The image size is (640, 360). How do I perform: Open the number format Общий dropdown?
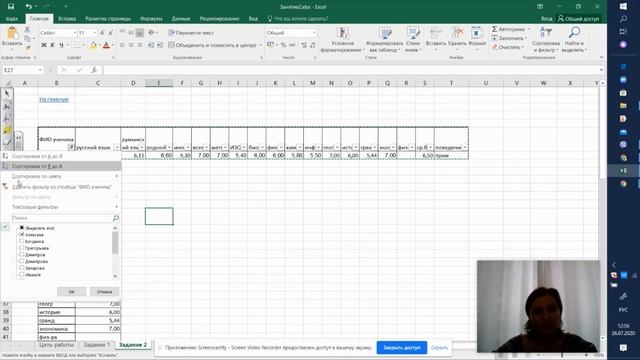click(x=314, y=33)
